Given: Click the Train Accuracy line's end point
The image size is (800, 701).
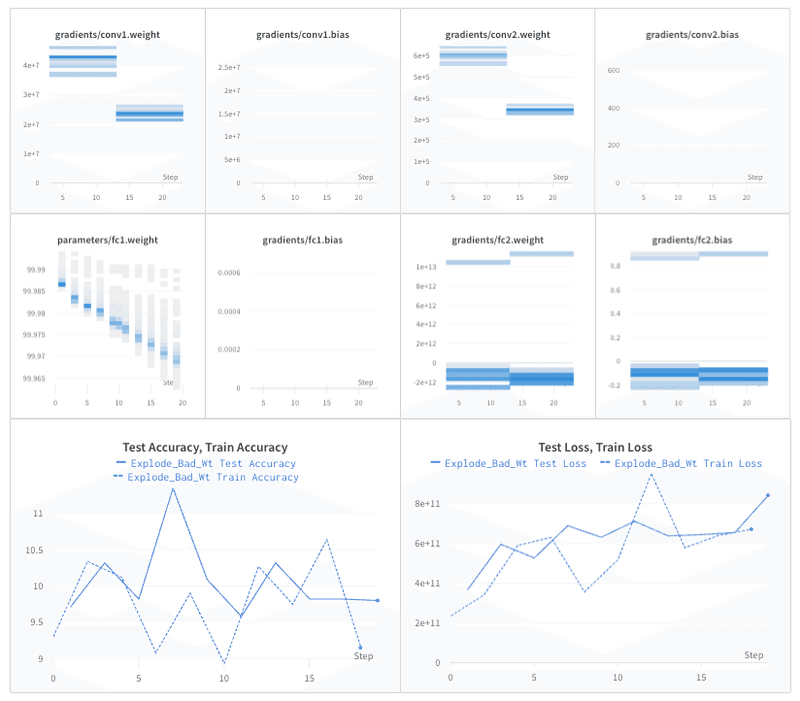Looking at the screenshot, I should (x=360, y=647).
